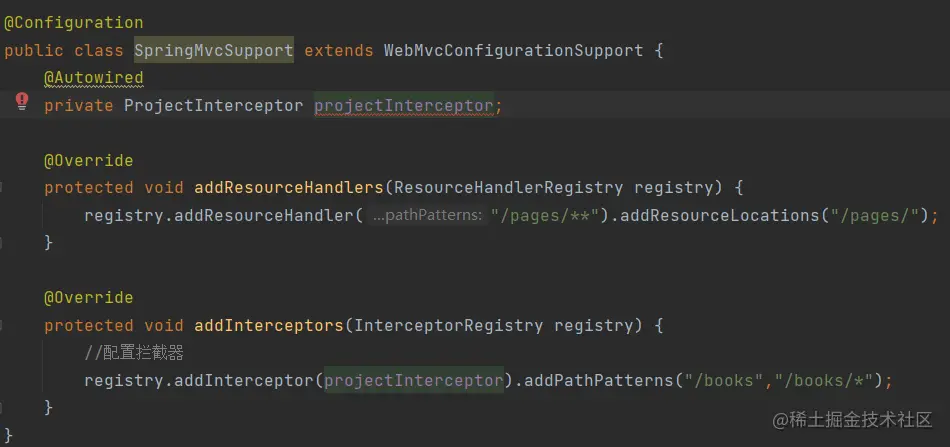The image size is (950, 447).
Task: Collapse the addResourceHandlers method fold marker
Action: pos(3,187)
